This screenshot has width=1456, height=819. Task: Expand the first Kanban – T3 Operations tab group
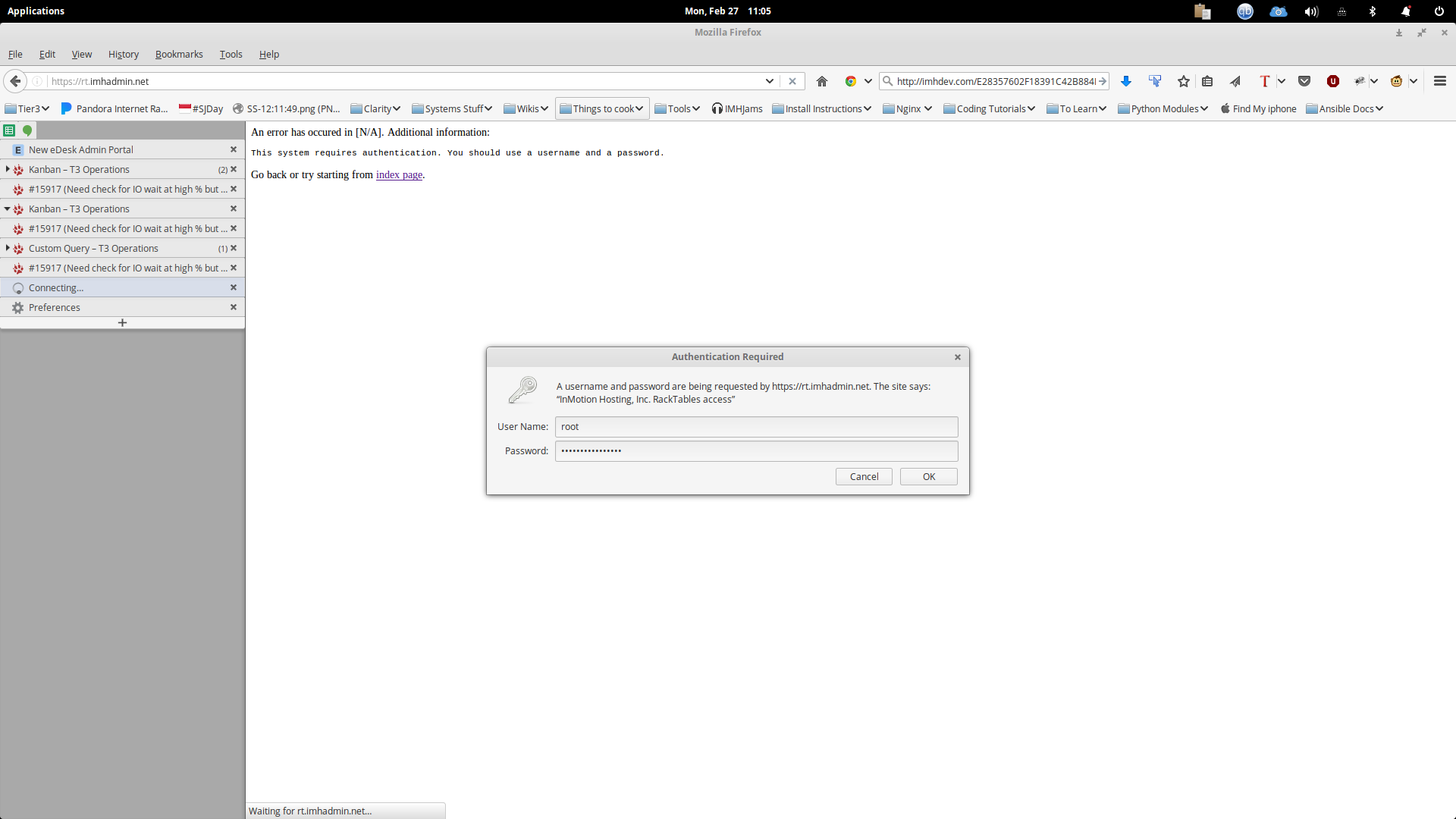click(x=8, y=169)
